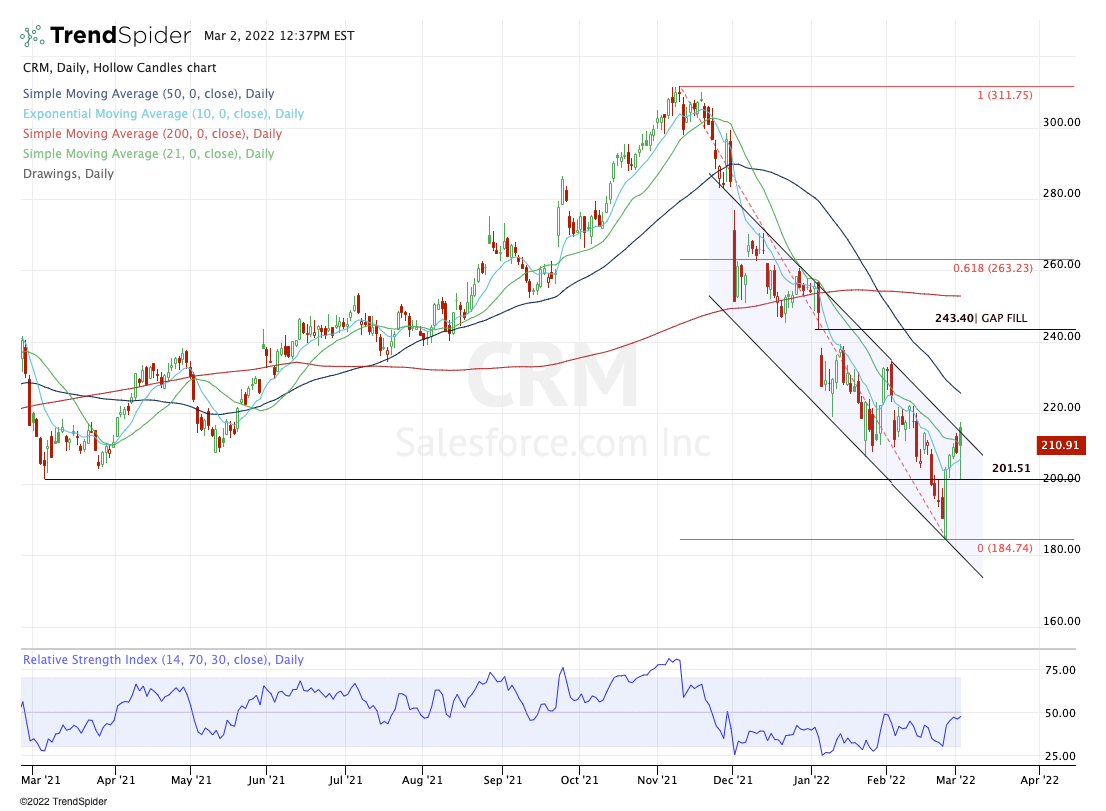This screenshot has height=811, width=1106.
Task: Click the RSI 25.00 axis label
Action: (x=1059, y=756)
